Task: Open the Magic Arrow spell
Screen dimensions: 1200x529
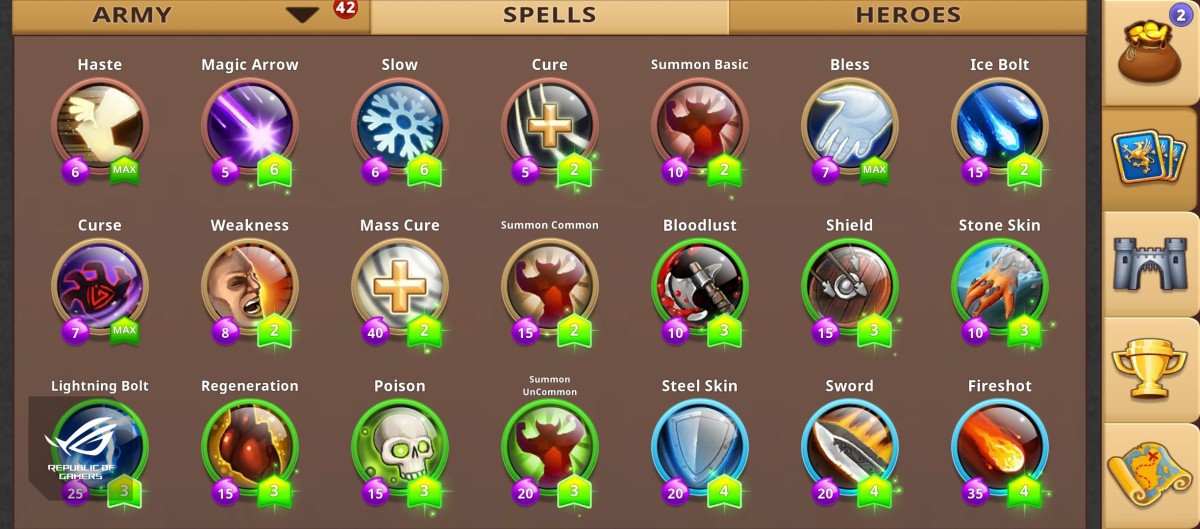Action: [250, 126]
